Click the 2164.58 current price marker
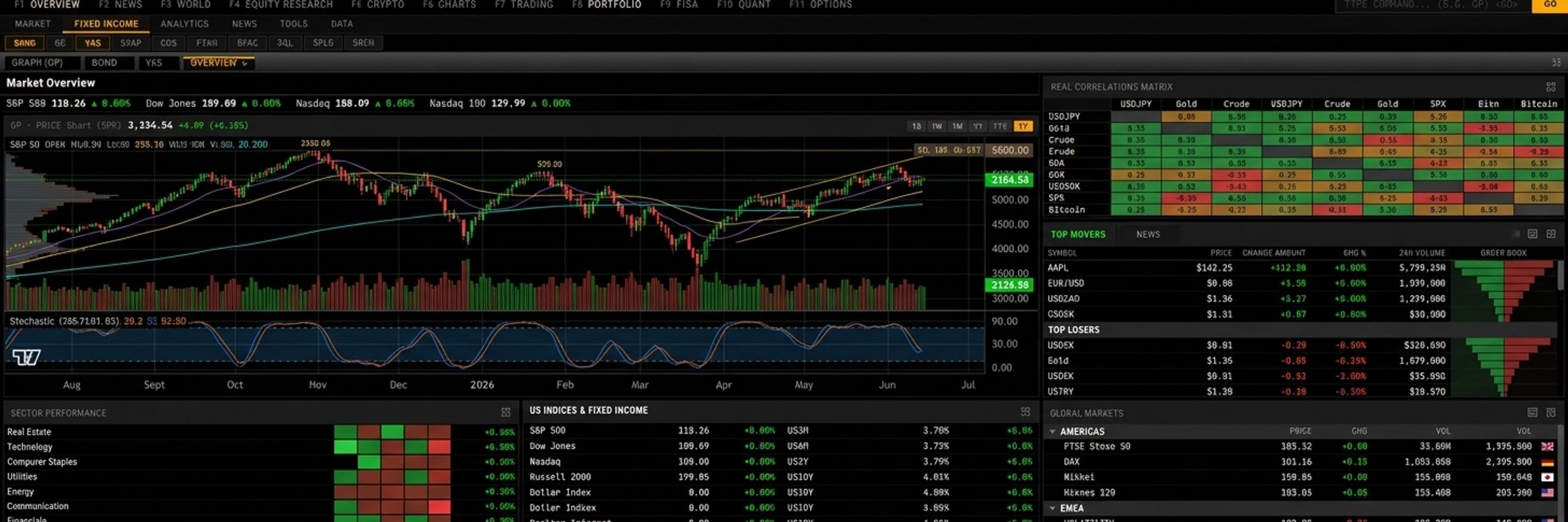The height and width of the screenshot is (522, 1568). 1009,180
